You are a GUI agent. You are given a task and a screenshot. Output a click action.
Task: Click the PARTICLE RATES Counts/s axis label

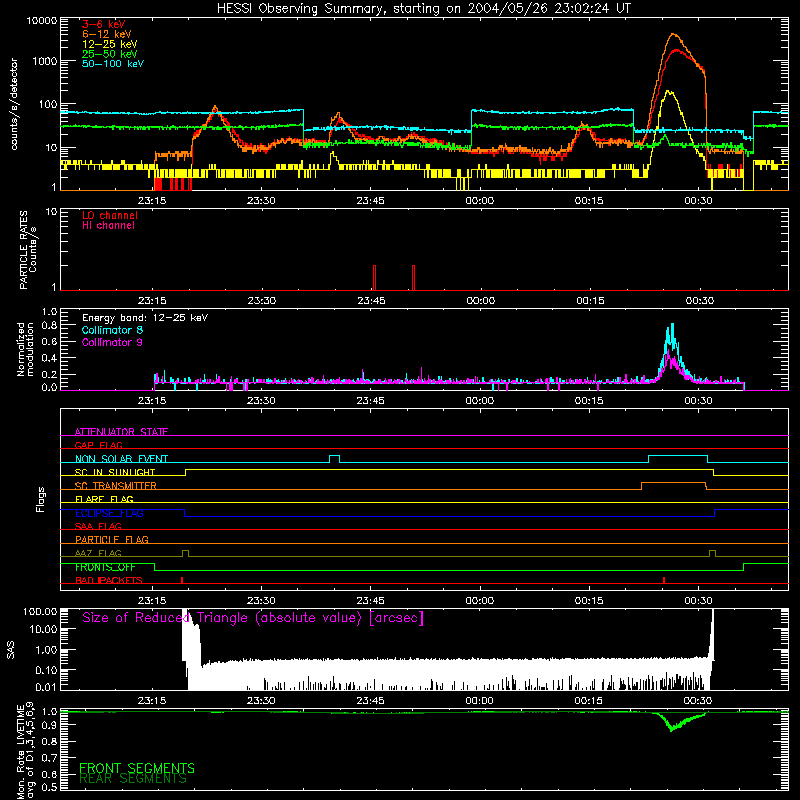pos(28,250)
